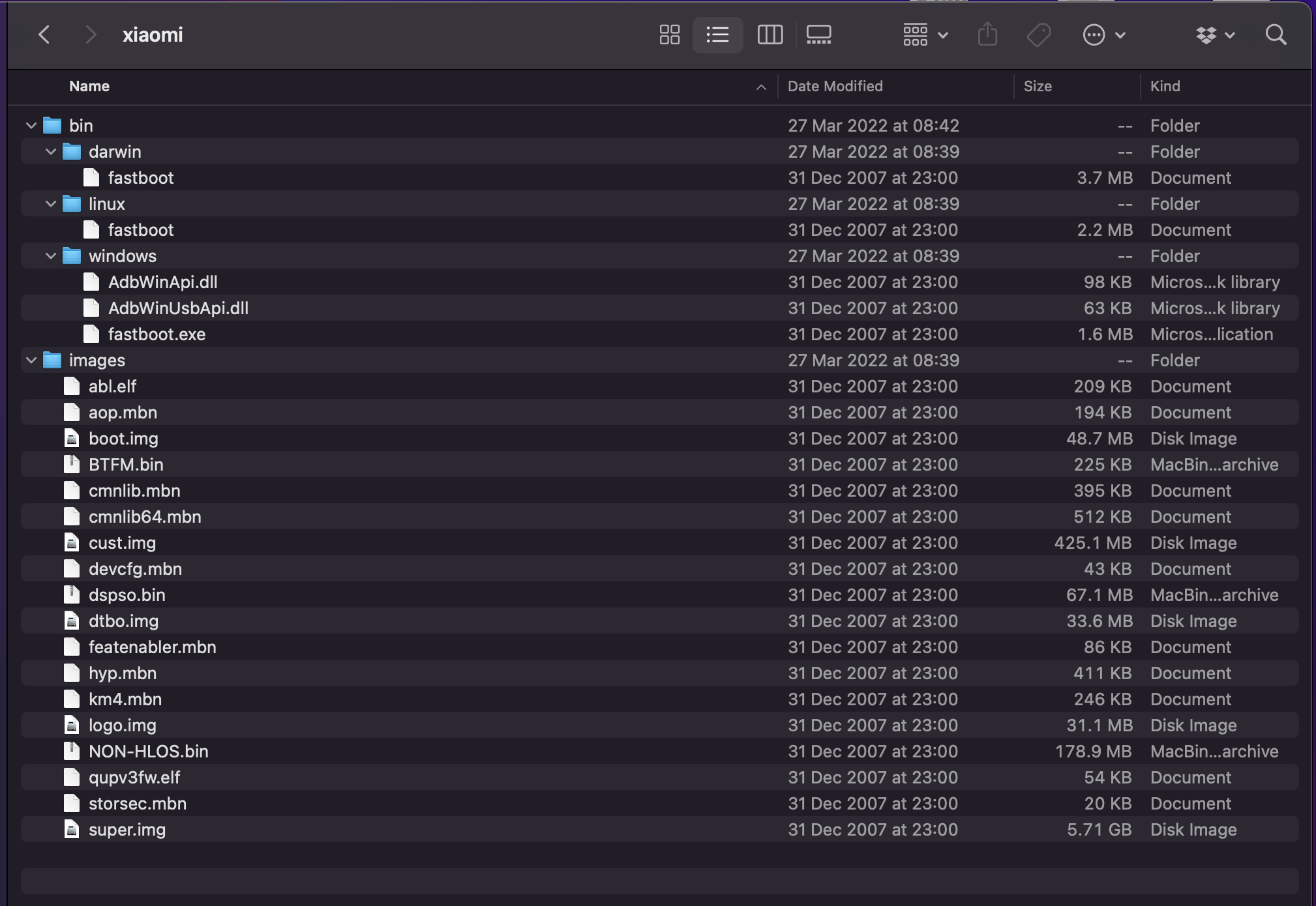Sort by Kind column header

(1165, 86)
